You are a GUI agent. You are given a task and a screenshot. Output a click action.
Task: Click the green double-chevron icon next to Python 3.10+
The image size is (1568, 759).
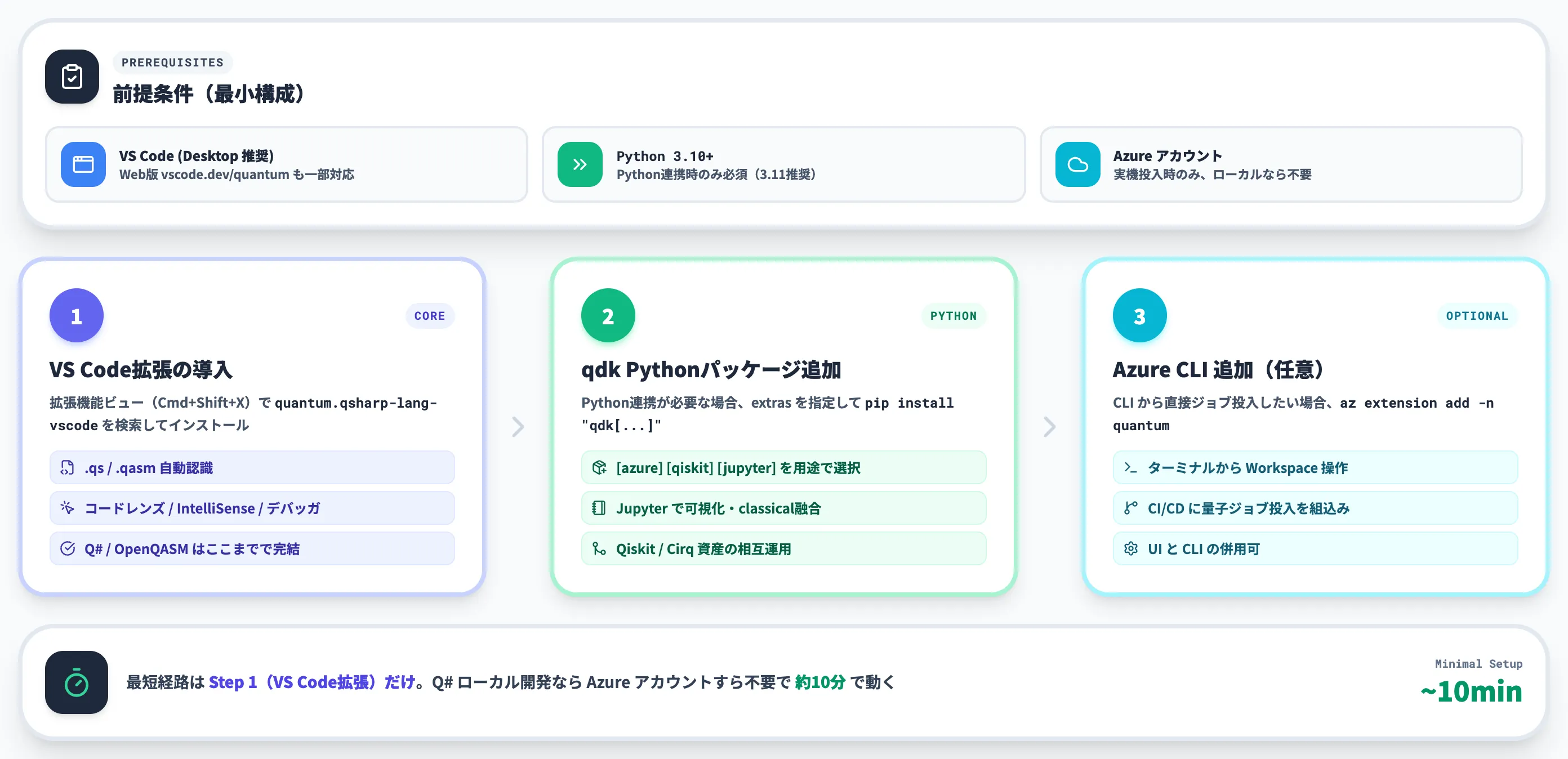(x=580, y=164)
